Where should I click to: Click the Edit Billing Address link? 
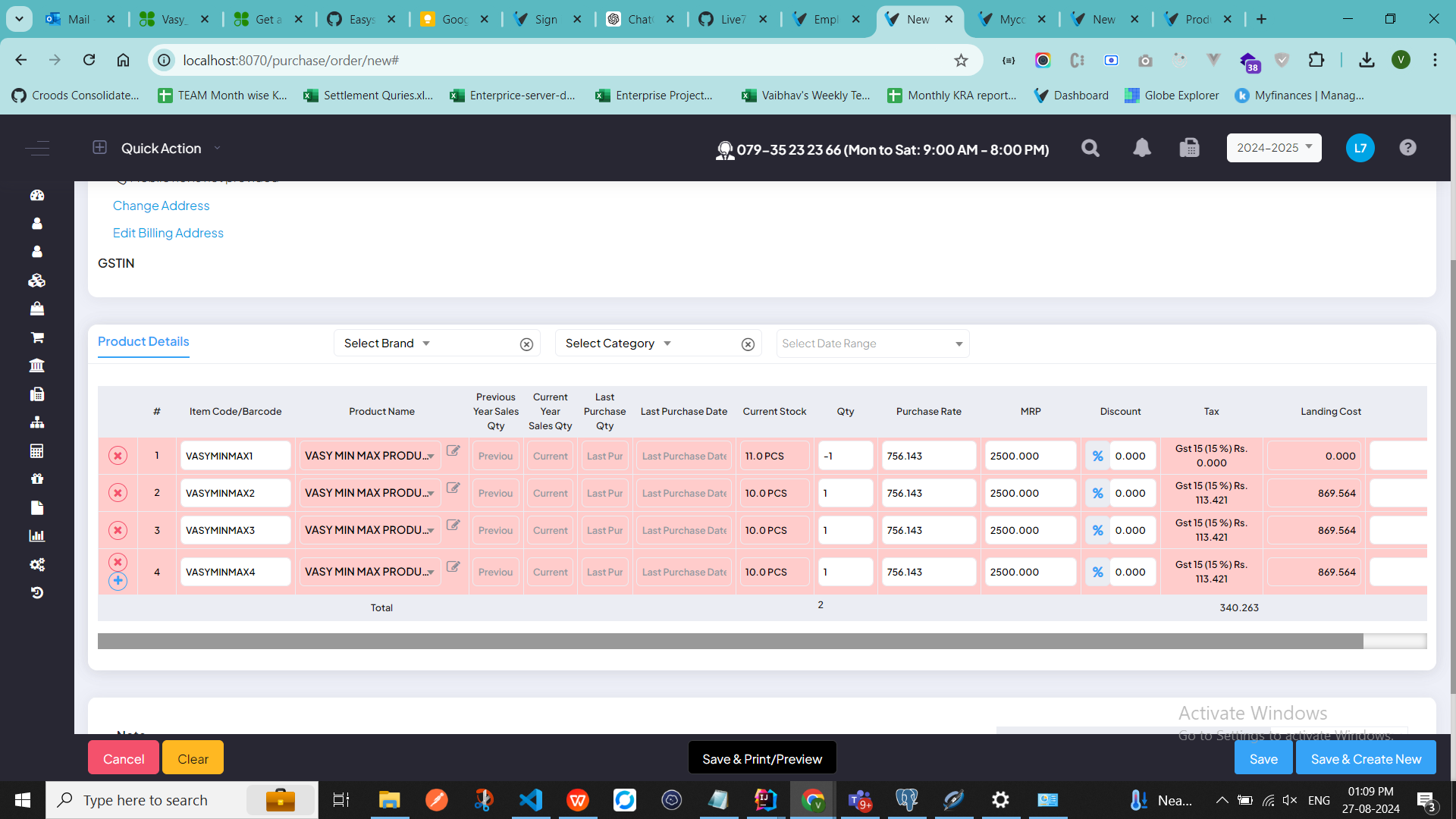(x=168, y=233)
